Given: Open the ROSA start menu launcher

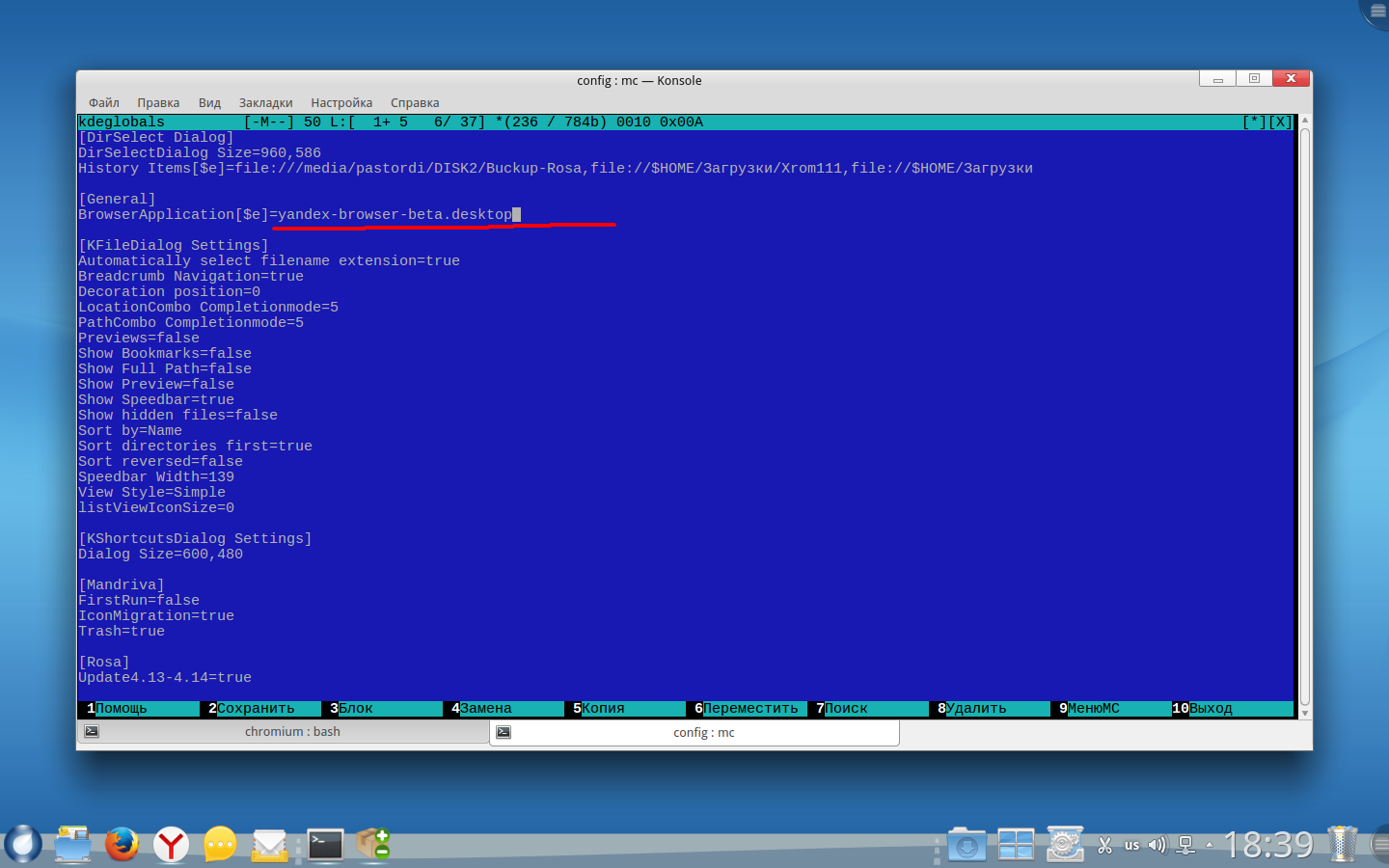Looking at the screenshot, I should tap(23, 844).
